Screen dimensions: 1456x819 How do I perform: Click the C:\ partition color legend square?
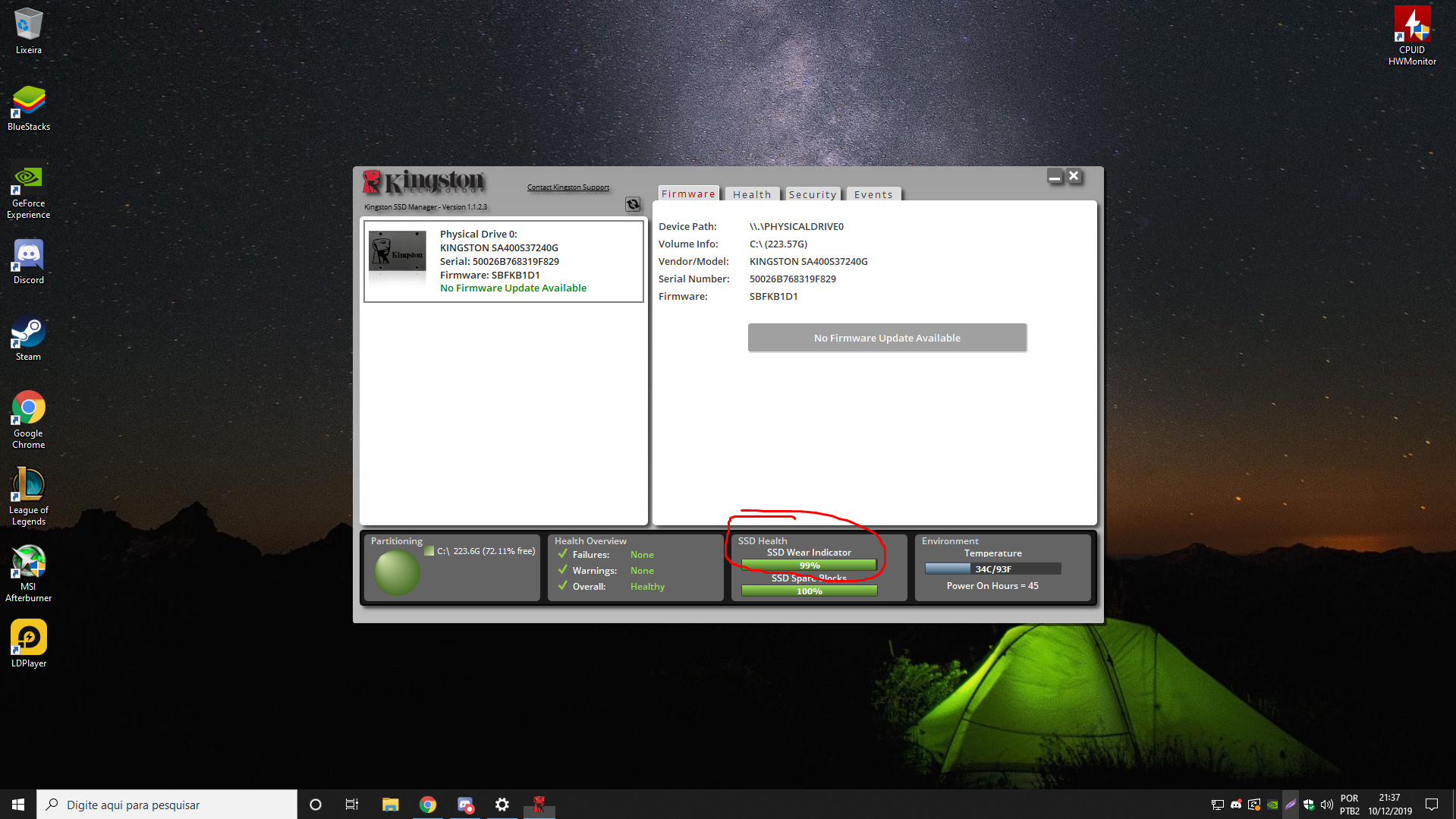tap(429, 551)
